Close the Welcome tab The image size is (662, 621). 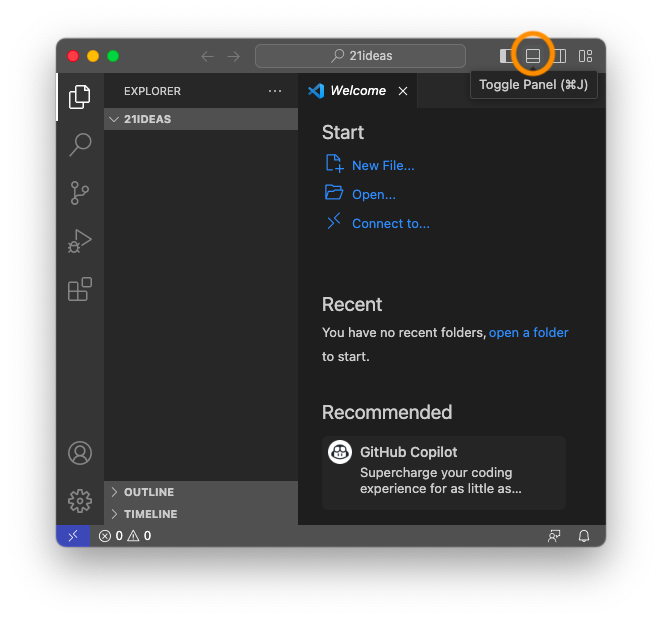403,91
